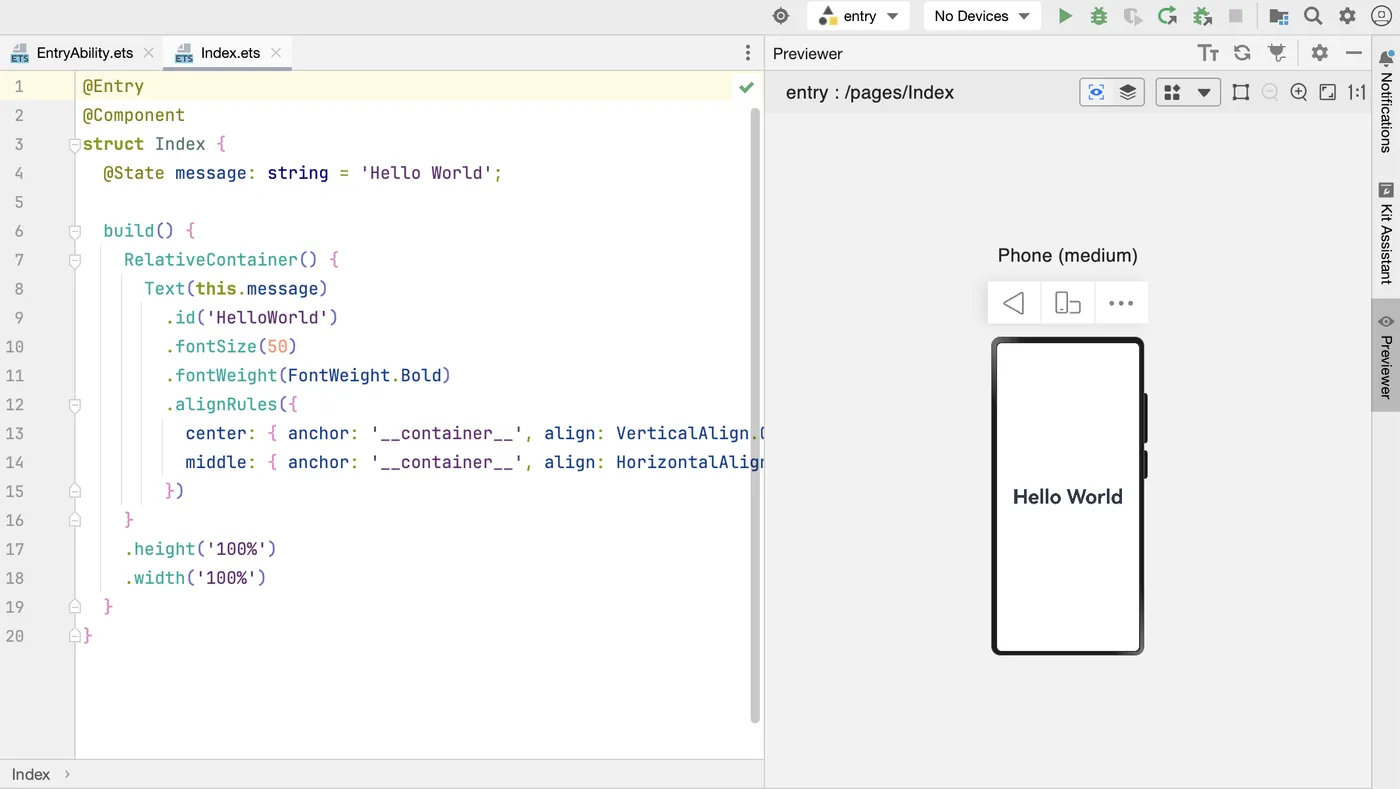Click the fold end marker on line 20
The image size is (1400, 789).
(x=75, y=636)
